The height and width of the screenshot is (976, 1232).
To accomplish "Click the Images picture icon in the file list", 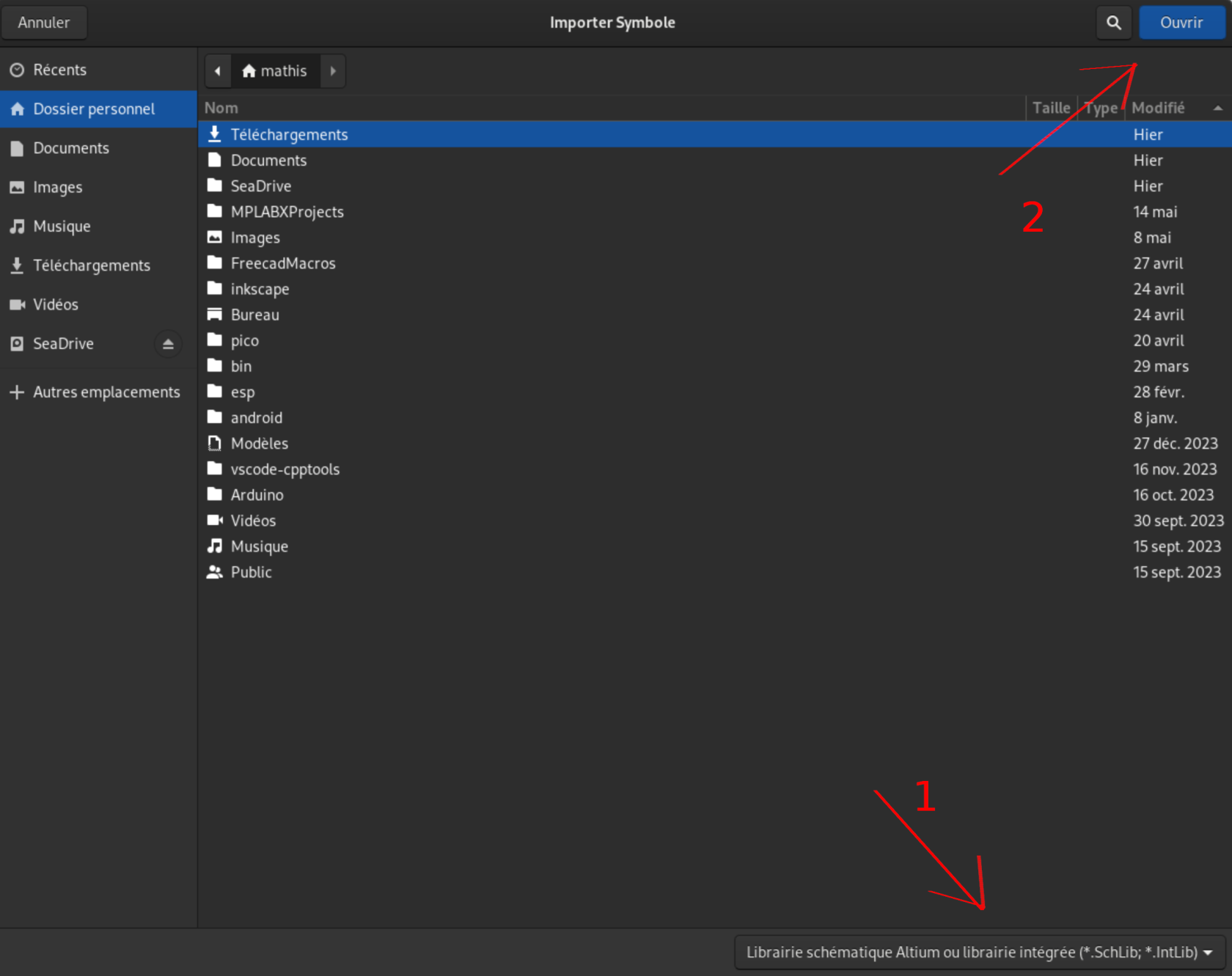I will pyautogui.click(x=214, y=237).
